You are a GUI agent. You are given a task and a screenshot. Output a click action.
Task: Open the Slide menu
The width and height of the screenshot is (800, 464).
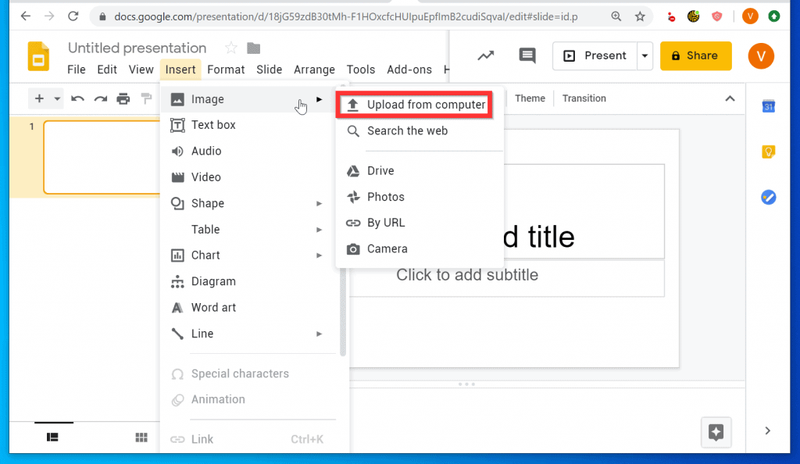(269, 69)
